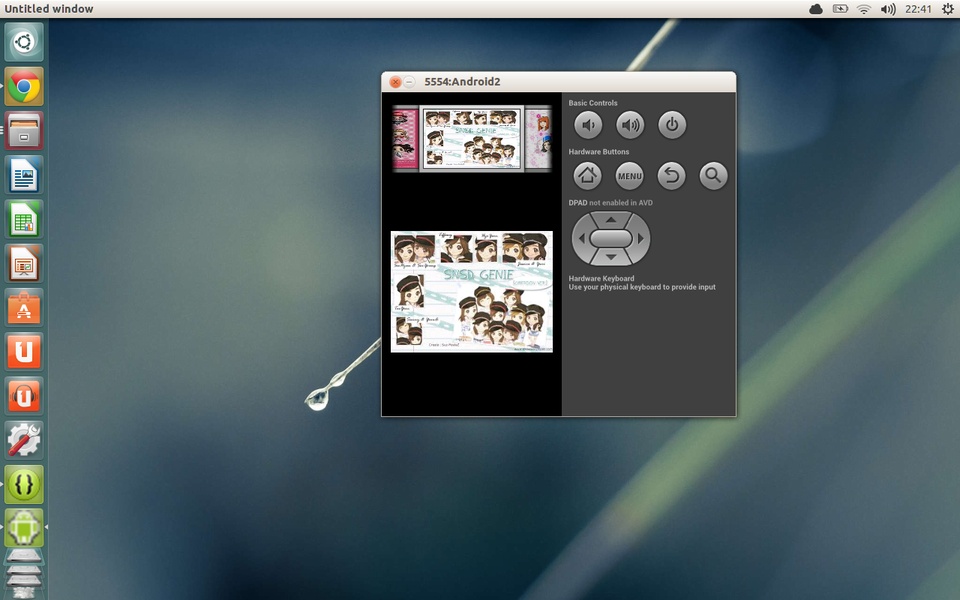
Task: Open the Wi-Fi network indicator menu
Action: pyautogui.click(x=863, y=9)
